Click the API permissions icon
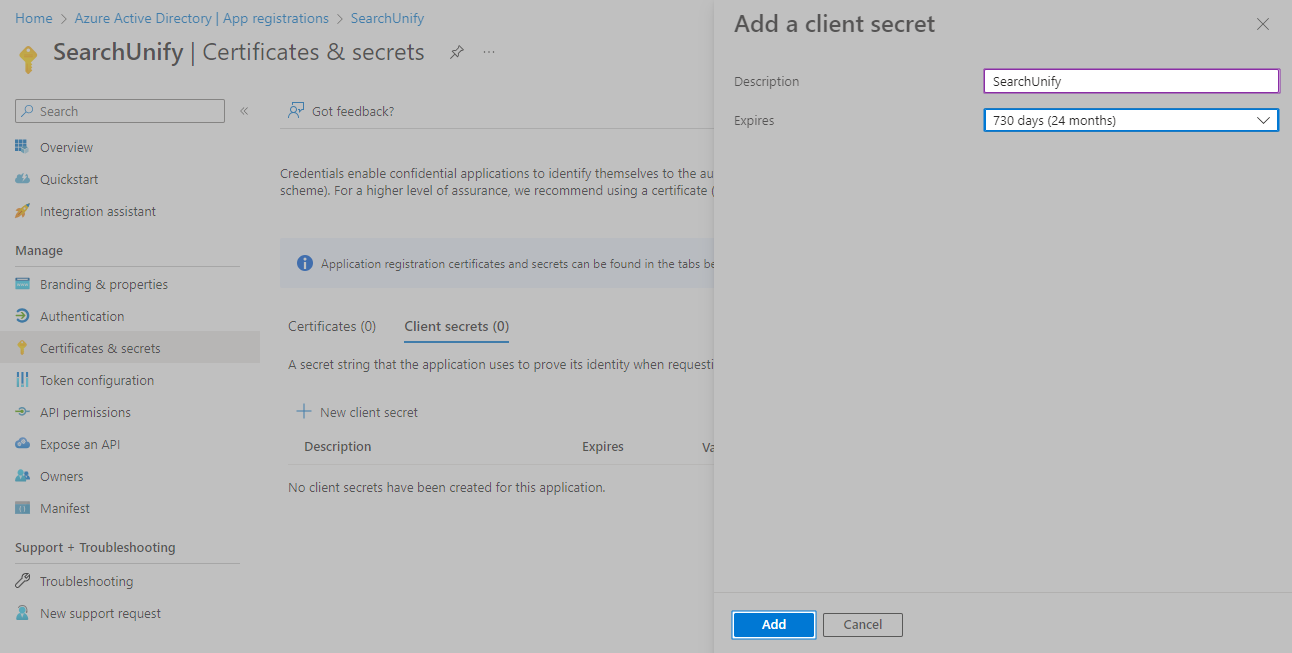Image resolution: width=1292 pixels, height=653 pixels. coord(22,412)
